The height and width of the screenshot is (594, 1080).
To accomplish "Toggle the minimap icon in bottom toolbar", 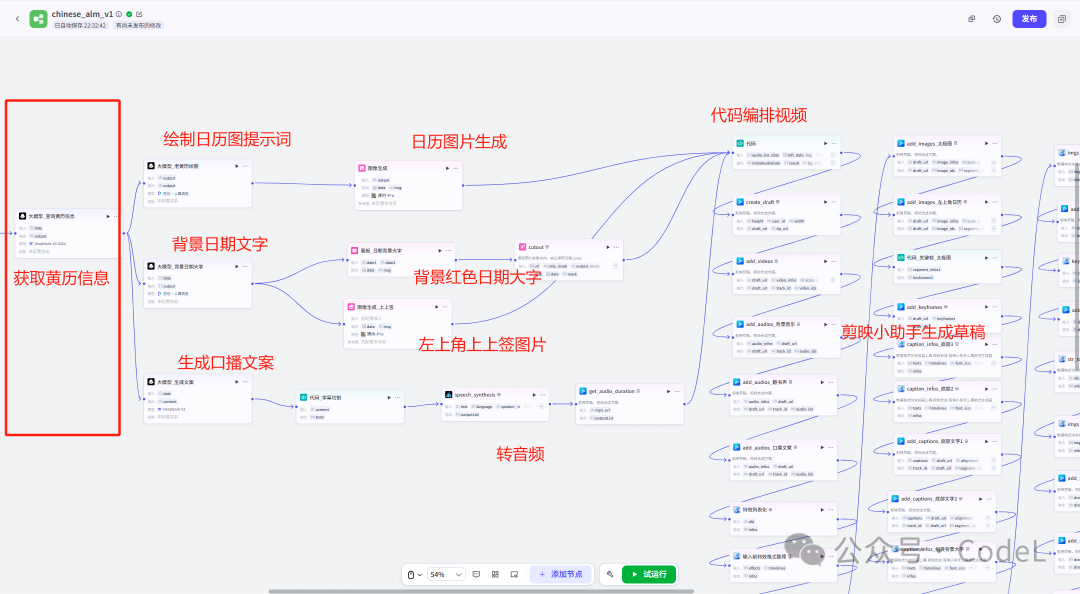I will click(514, 574).
